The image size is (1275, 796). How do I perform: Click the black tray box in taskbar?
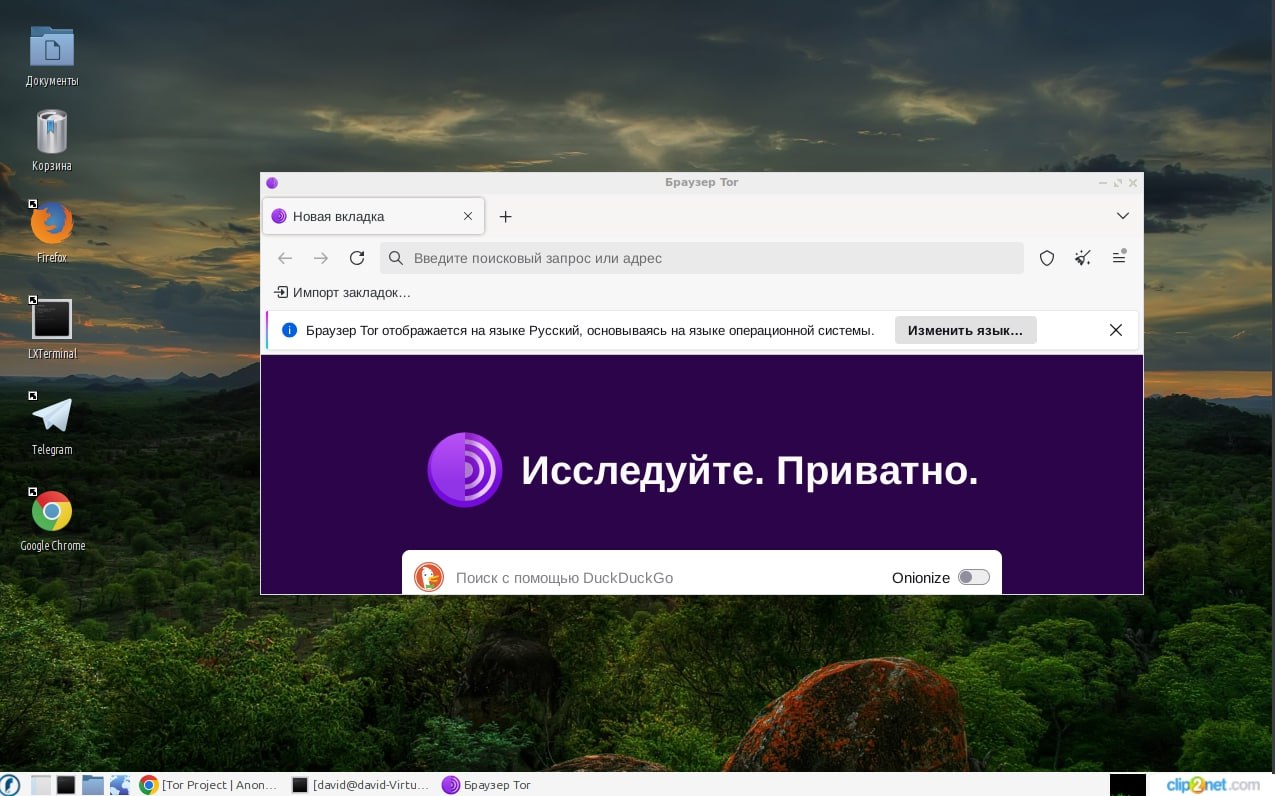pos(1128,785)
